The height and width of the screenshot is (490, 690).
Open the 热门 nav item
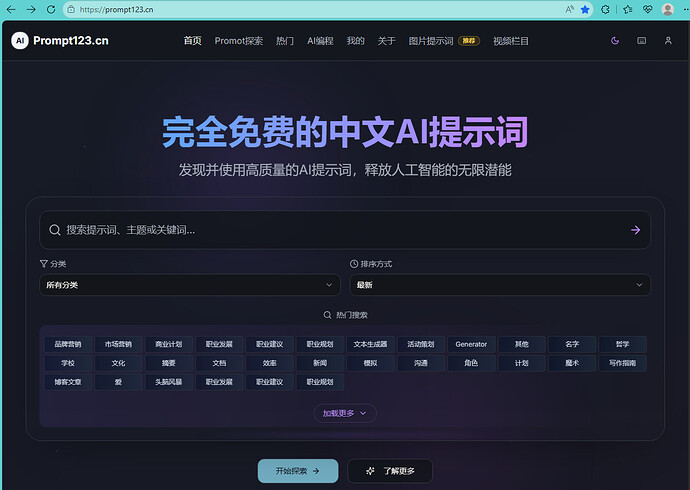point(285,40)
